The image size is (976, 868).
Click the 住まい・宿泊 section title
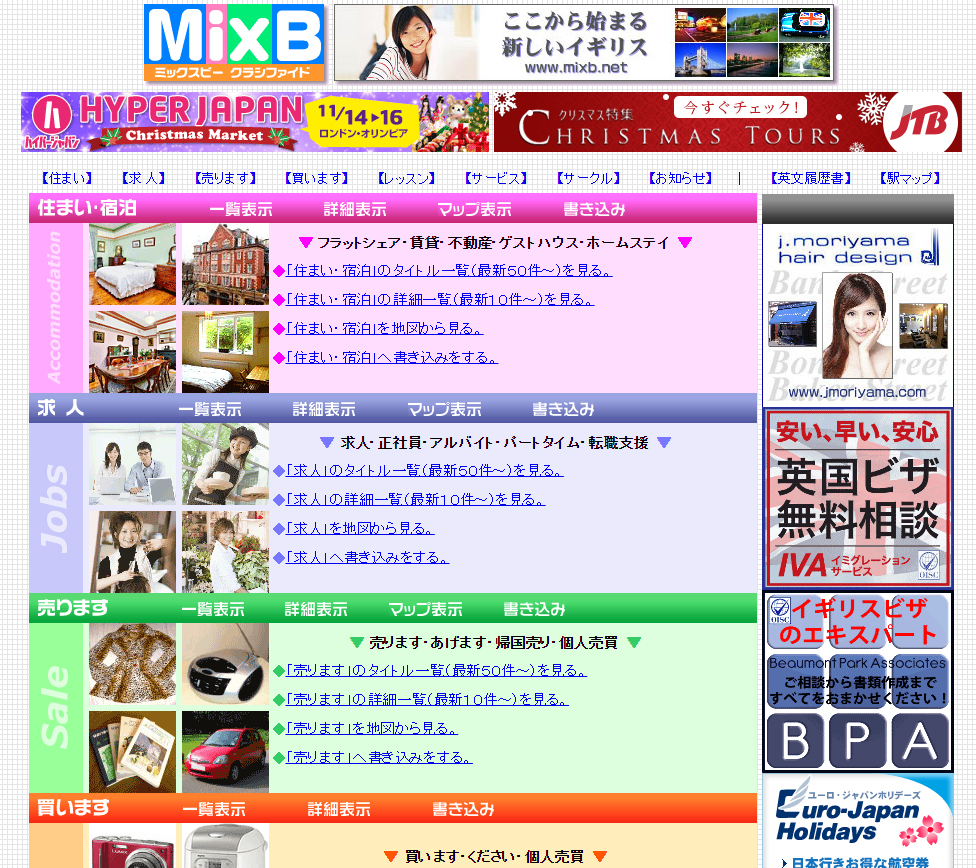(87, 208)
